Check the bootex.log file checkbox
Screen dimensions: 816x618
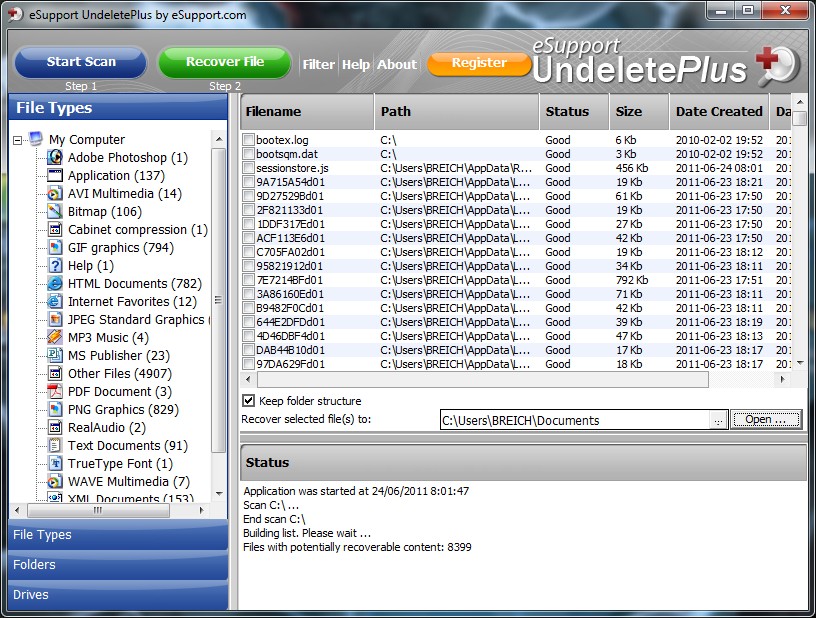[248, 139]
